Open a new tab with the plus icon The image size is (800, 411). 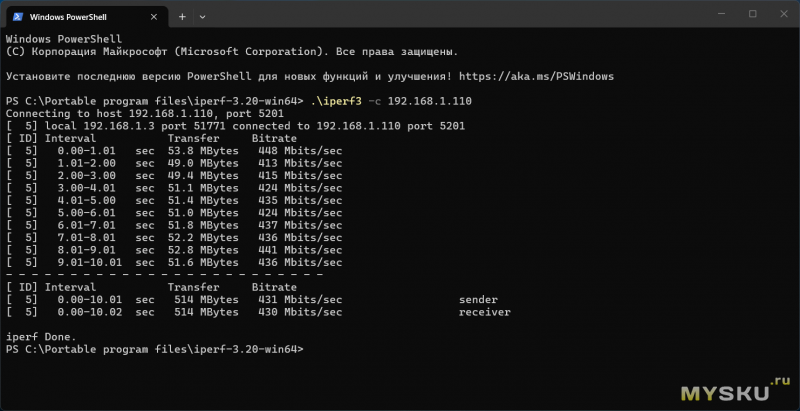pos(182,17)
